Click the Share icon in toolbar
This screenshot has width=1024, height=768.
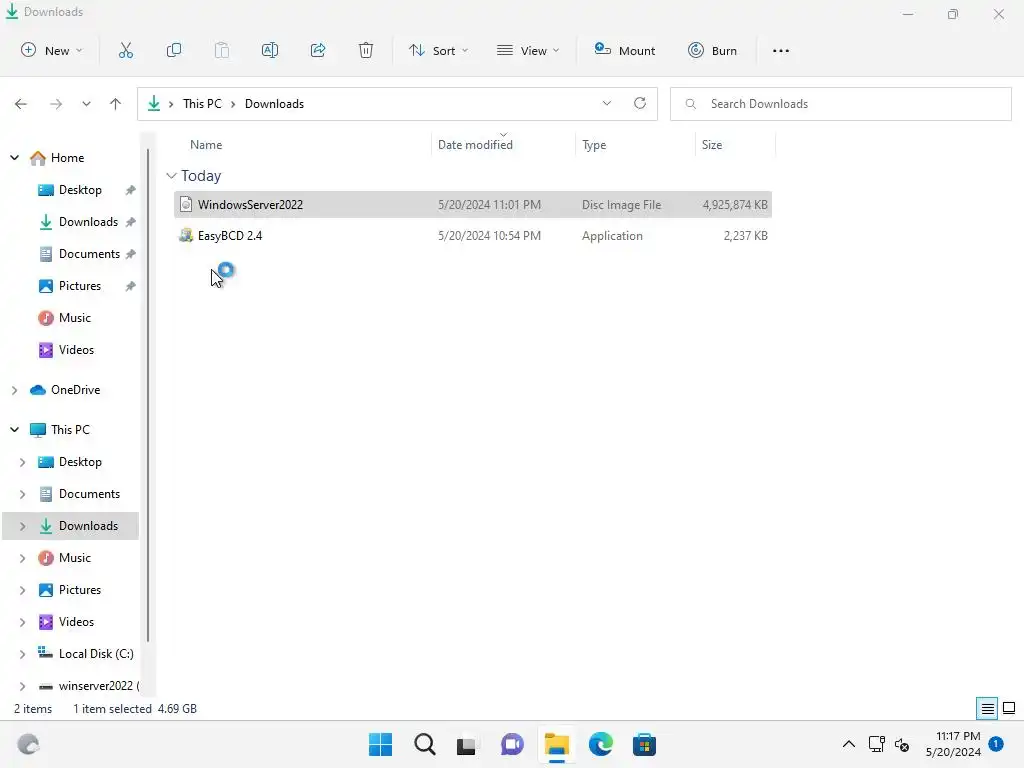click(318, 50)
